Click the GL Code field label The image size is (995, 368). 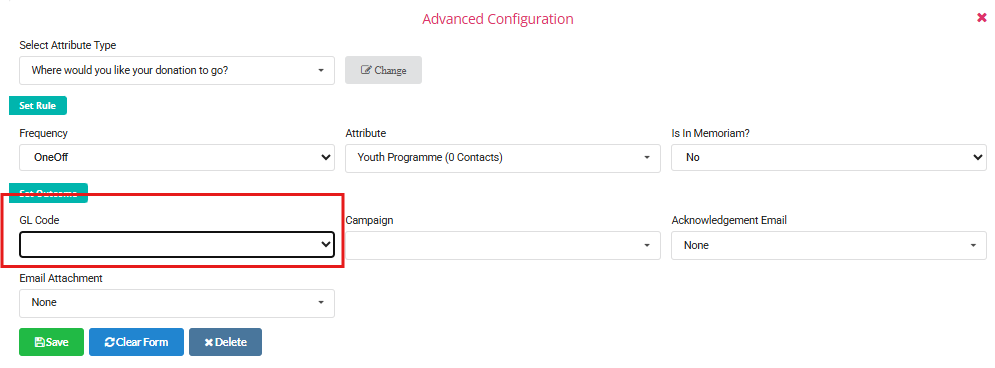coord(39,220)
